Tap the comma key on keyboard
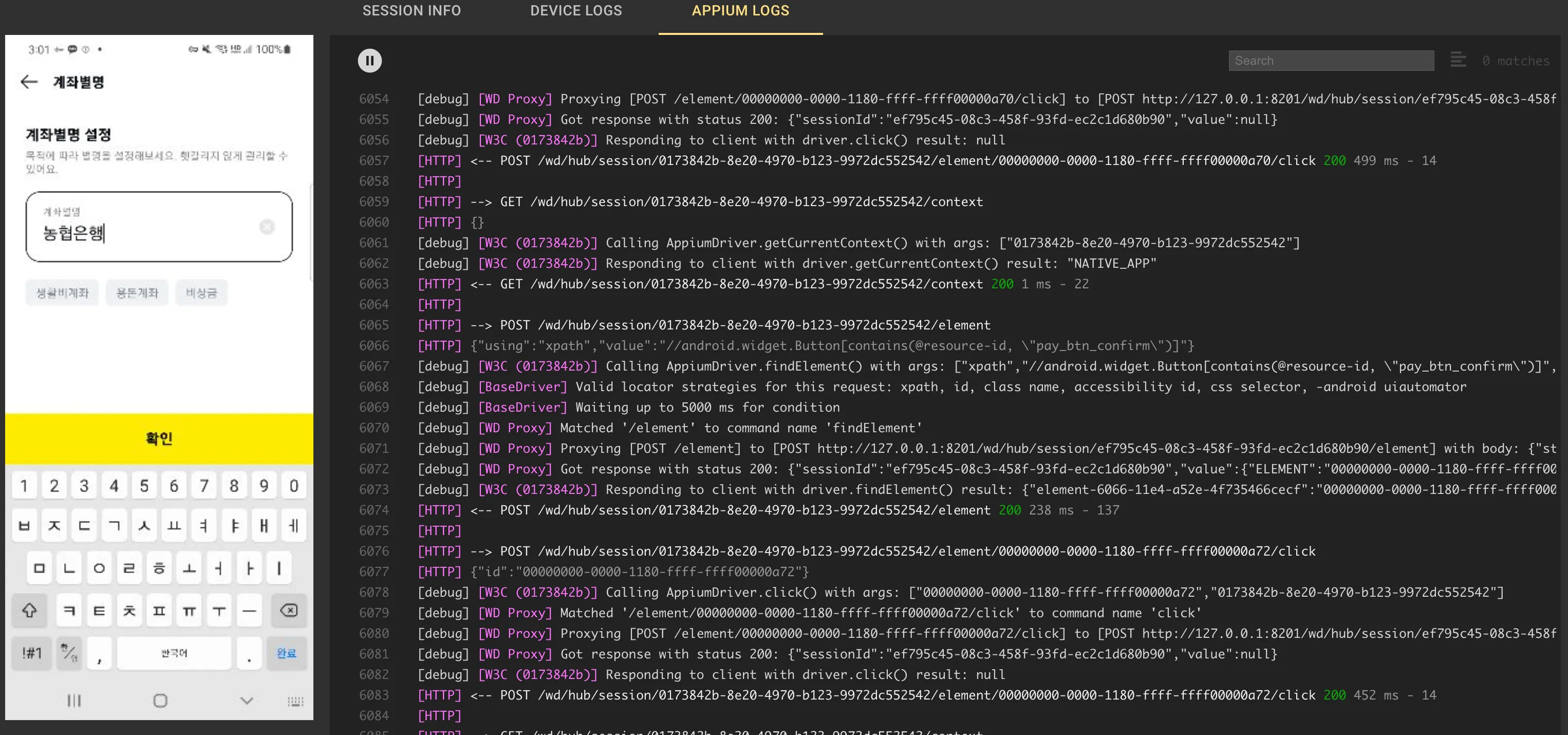 (99, 653)
